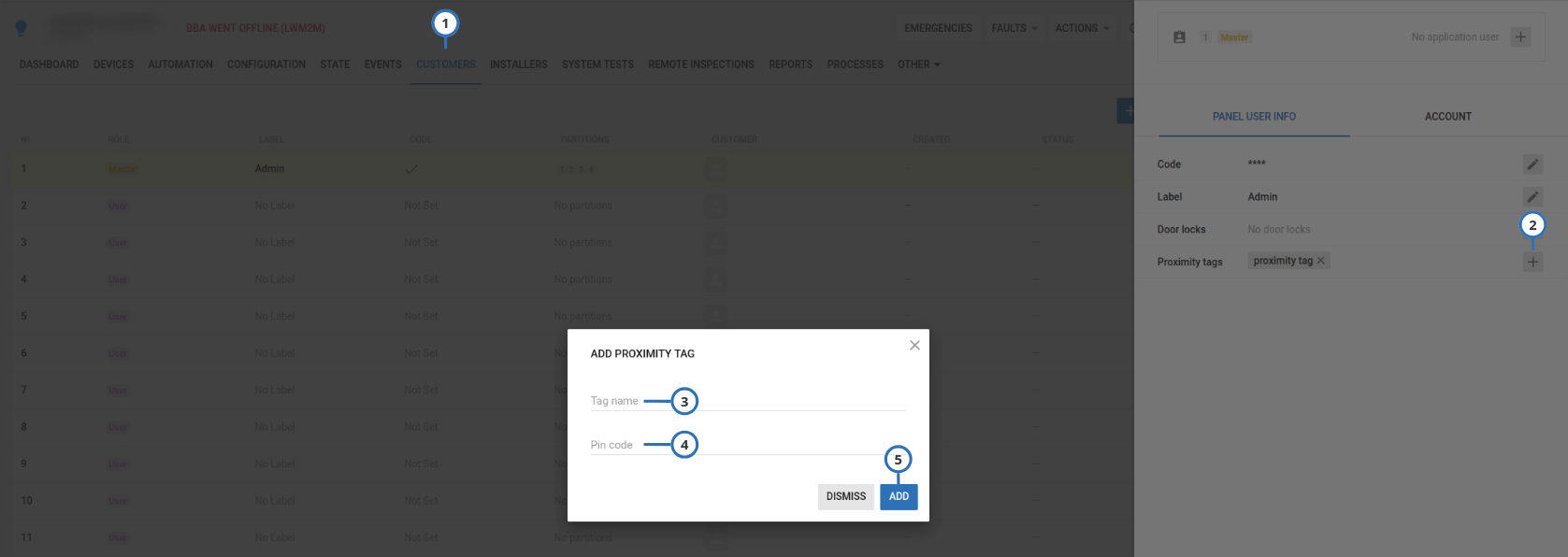Expand the Faults dropdown
This screenshot has width=1568, height=557.
1014,28
